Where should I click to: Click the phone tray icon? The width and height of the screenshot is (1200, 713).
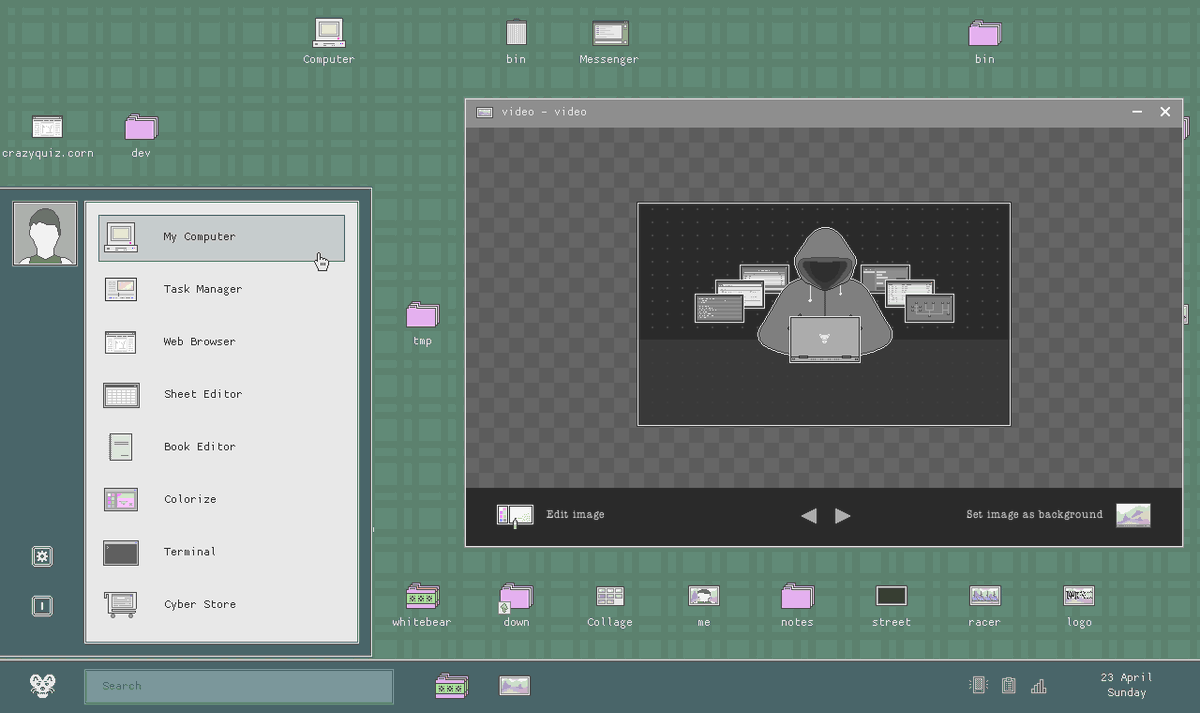(x=978, y=685)
